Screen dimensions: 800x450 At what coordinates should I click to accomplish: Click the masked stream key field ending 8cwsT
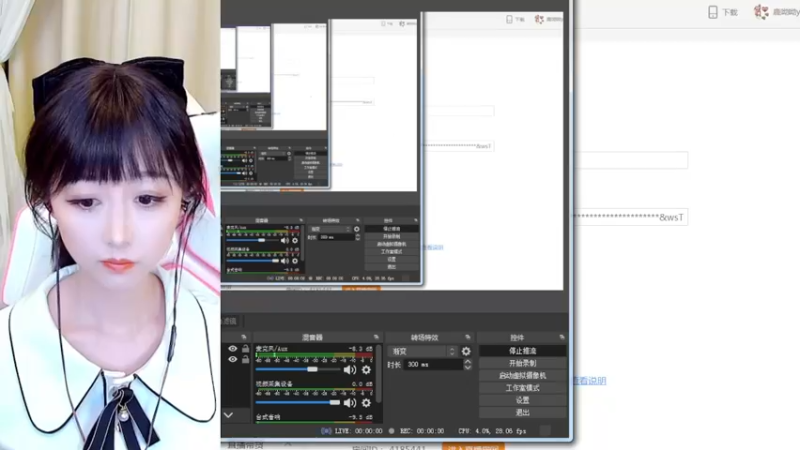point(631,217)
